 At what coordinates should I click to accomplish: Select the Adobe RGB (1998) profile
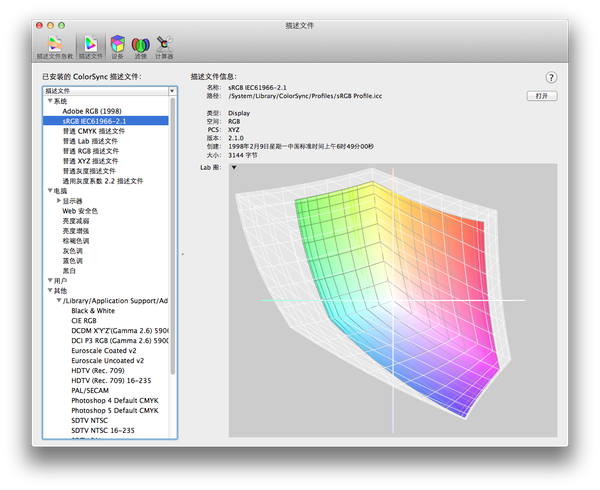click(x=92, y=111)
